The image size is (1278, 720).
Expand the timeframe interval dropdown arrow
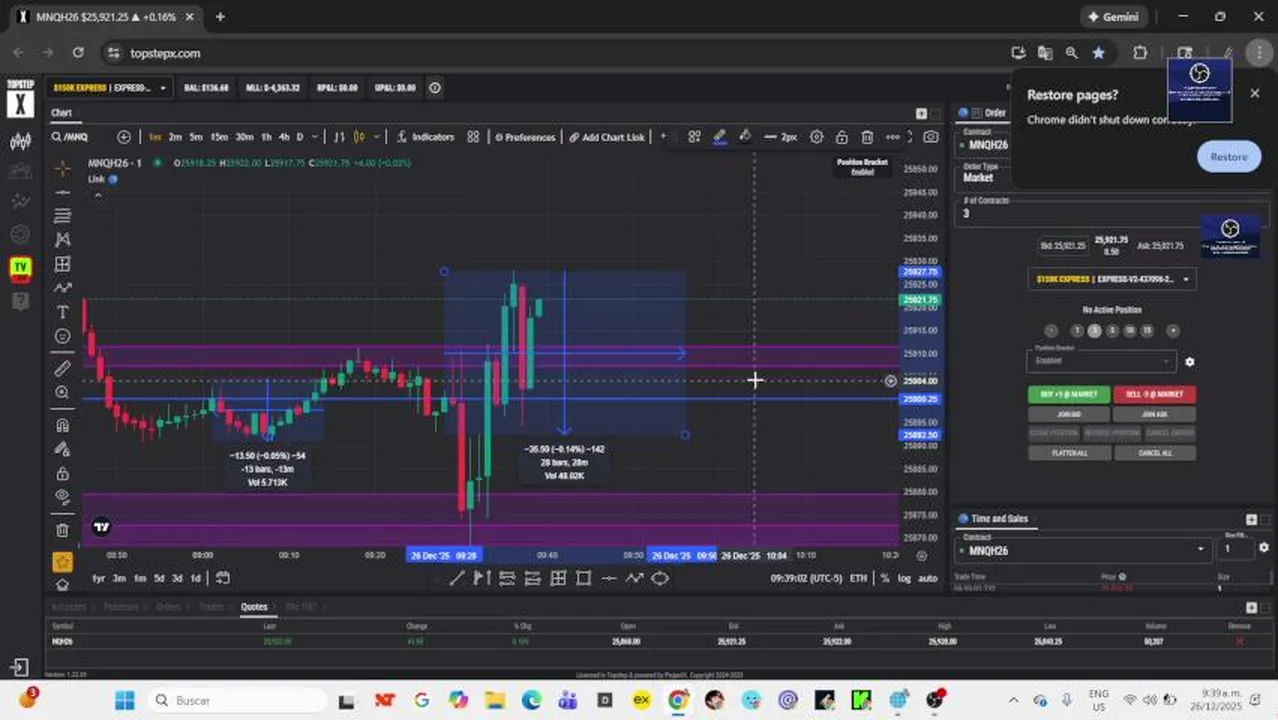pos(315,137)
